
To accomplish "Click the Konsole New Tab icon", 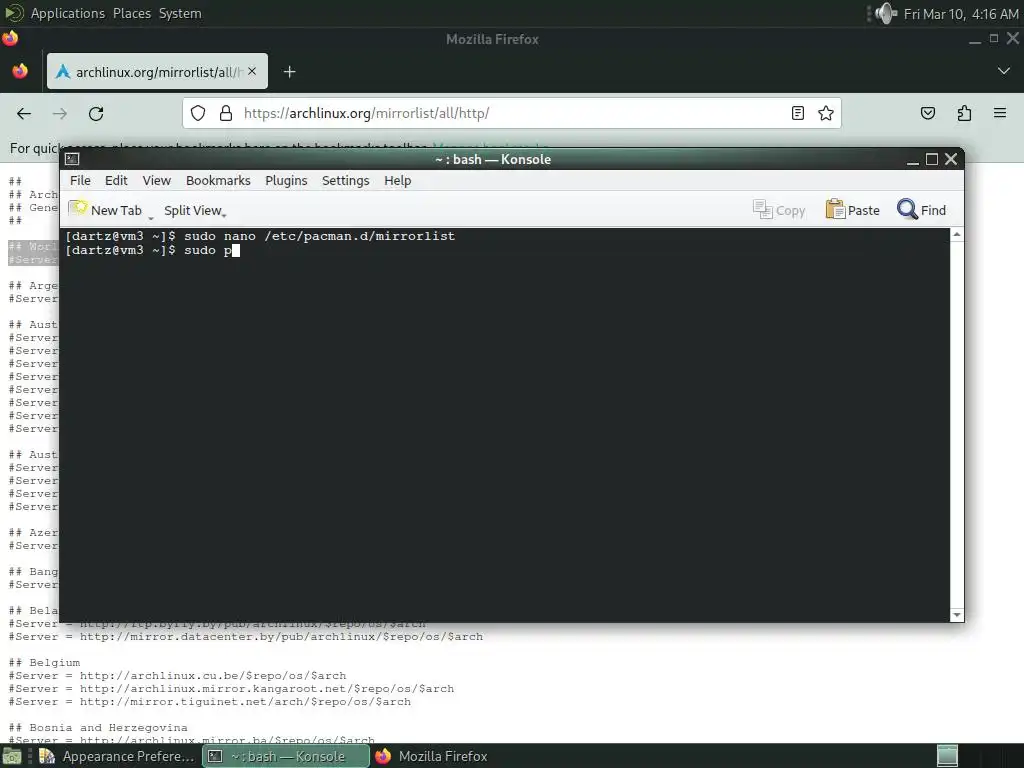I will click(x=78, y=210).
